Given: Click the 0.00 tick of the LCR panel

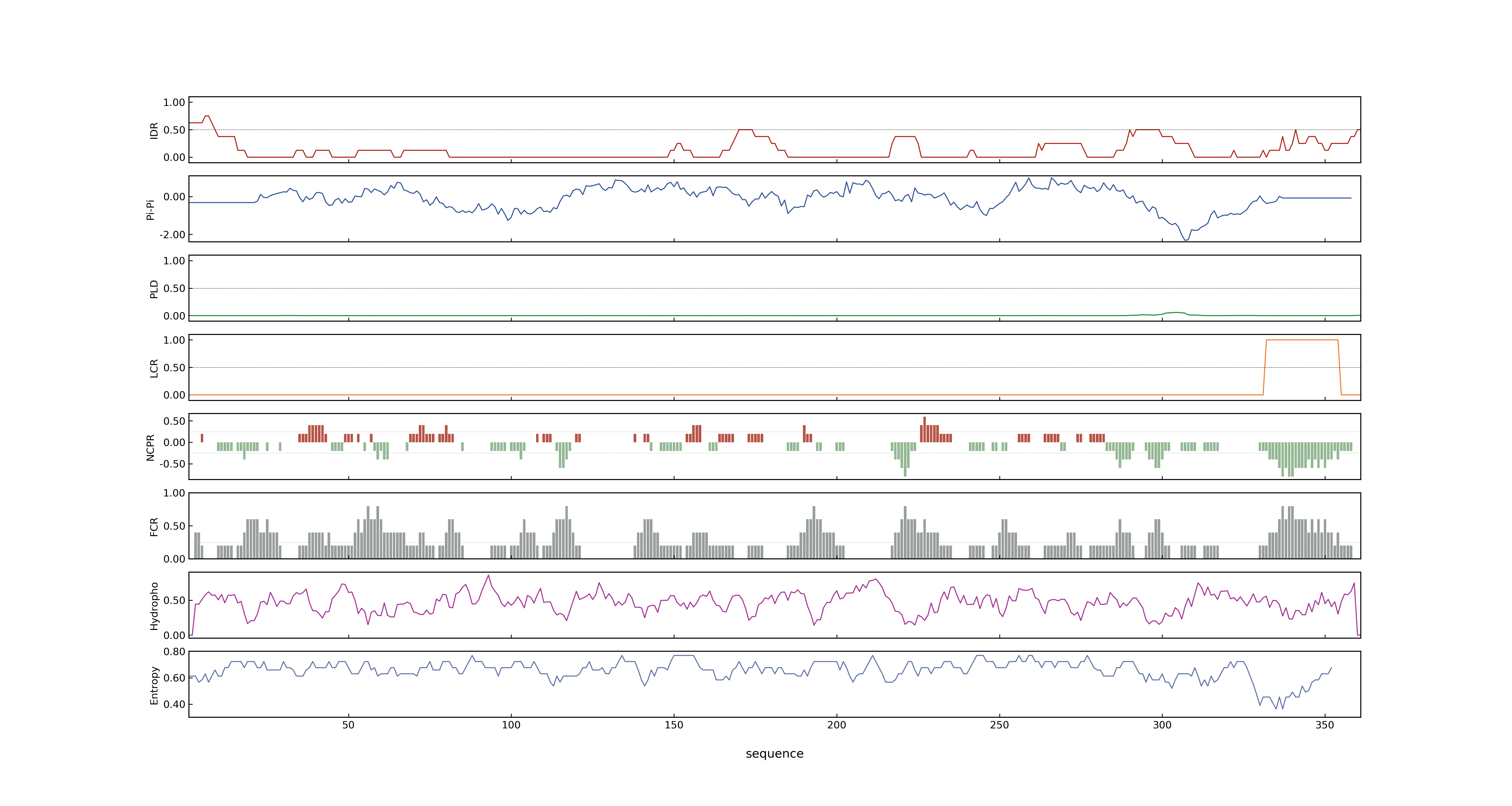Looking at the screenshot, I should click(x=174, y=395).
